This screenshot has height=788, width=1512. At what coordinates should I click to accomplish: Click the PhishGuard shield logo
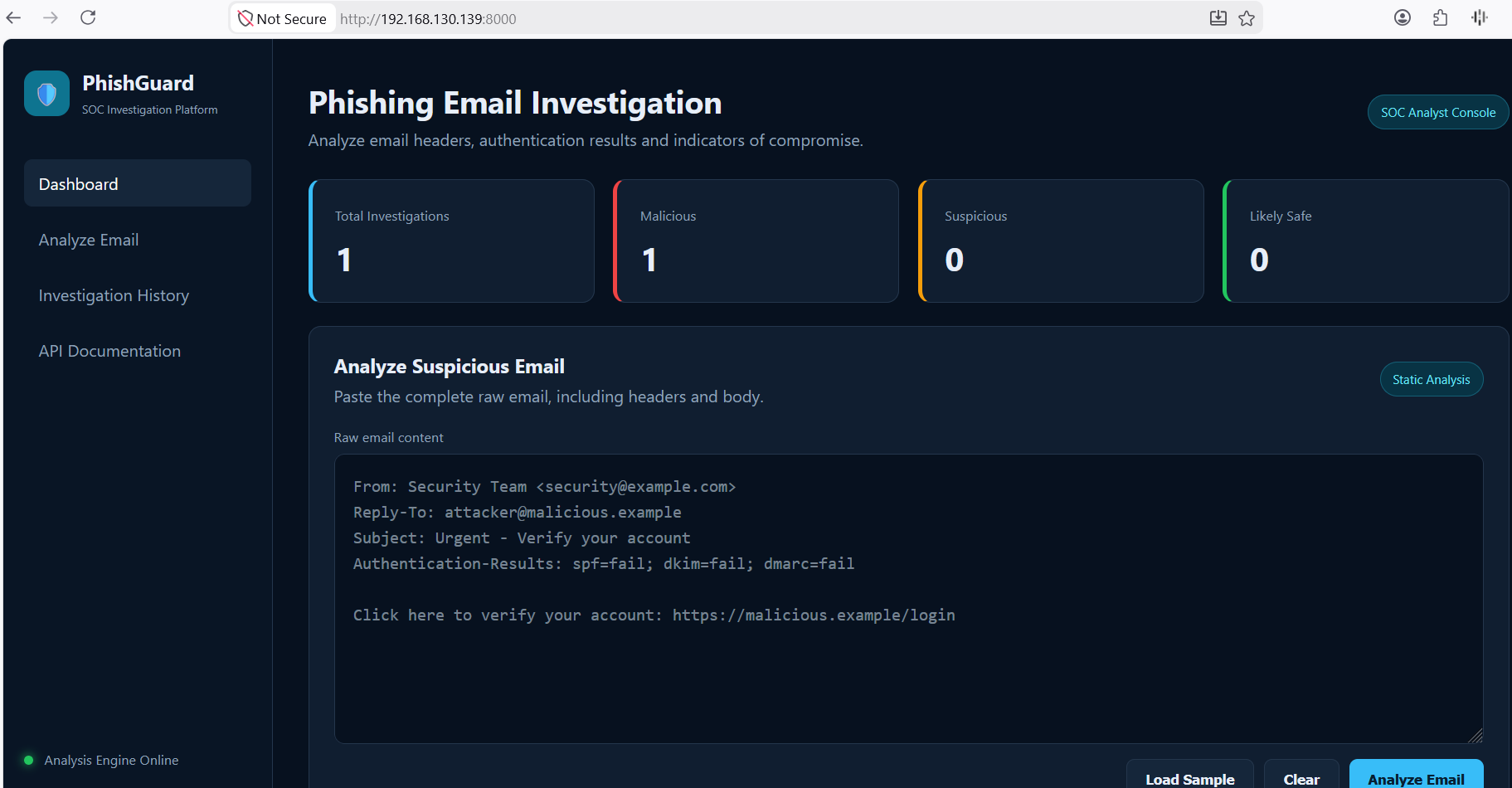[46, 94]
